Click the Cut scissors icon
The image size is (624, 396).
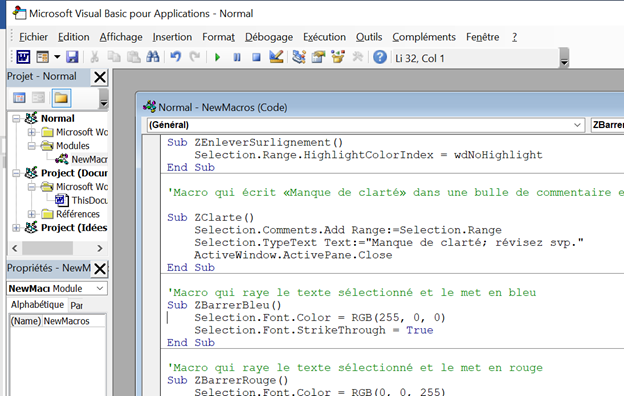94,57
